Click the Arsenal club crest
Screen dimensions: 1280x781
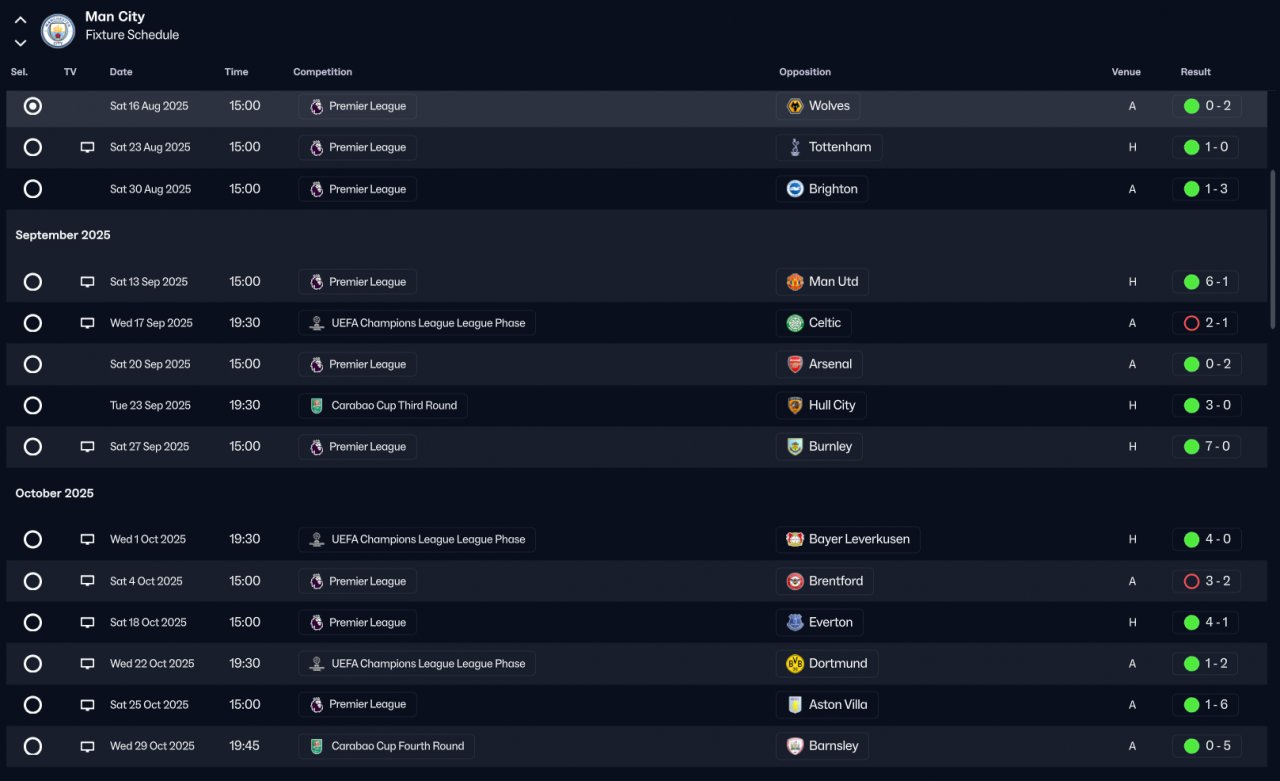[x=795, y=364]
